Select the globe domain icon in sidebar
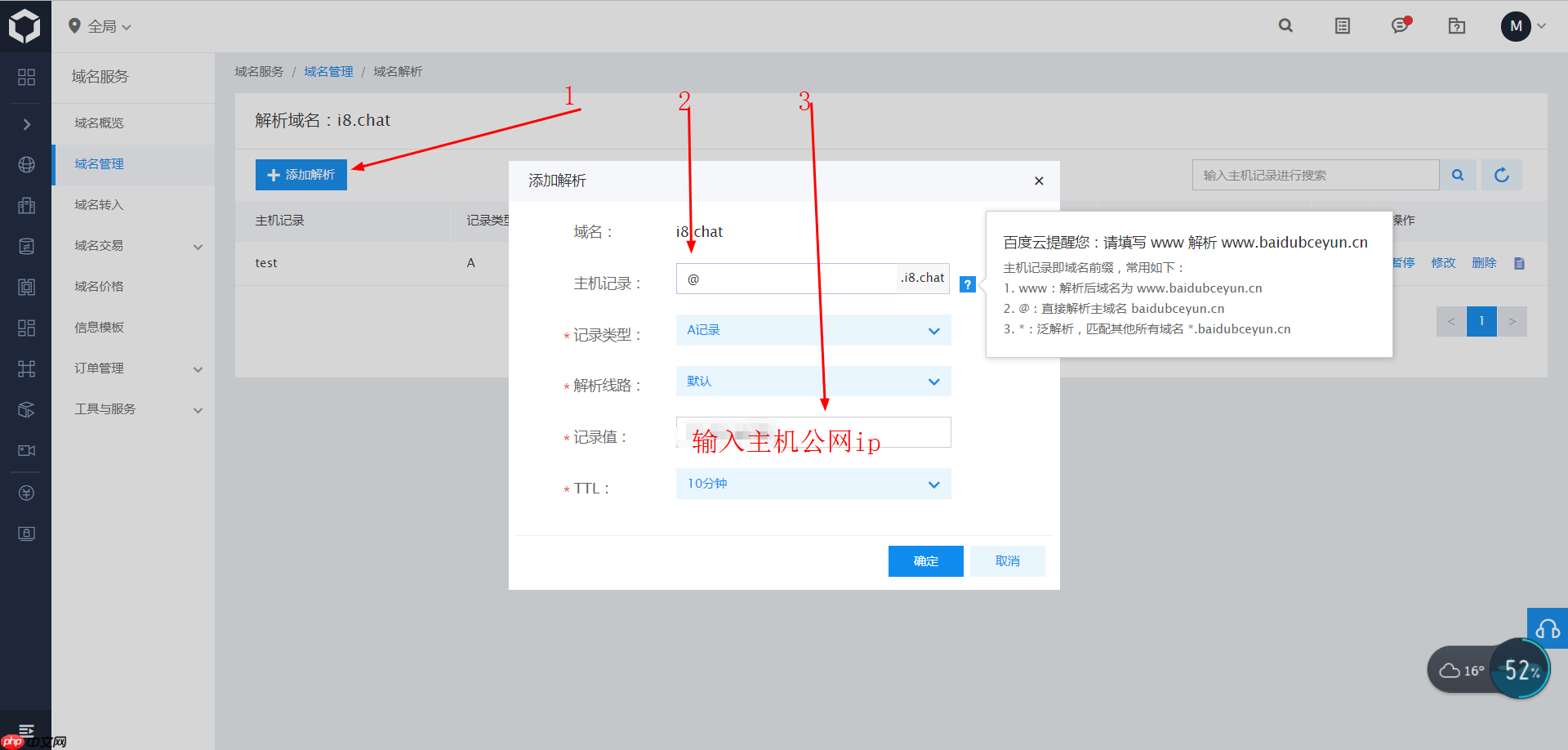This screenshot has width=1568, height=750. point(26,164)
